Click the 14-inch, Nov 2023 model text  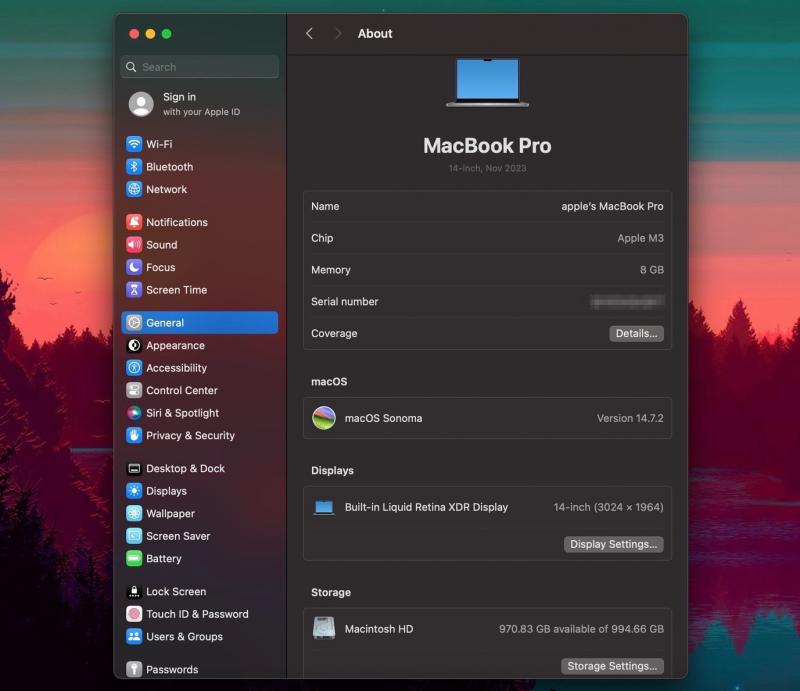tap(487, 168)
